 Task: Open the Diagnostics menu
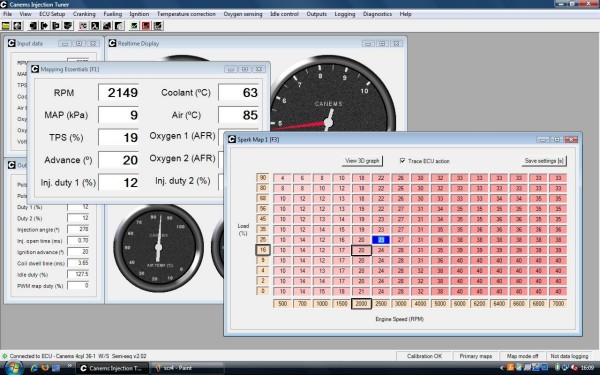pos(377,14)
